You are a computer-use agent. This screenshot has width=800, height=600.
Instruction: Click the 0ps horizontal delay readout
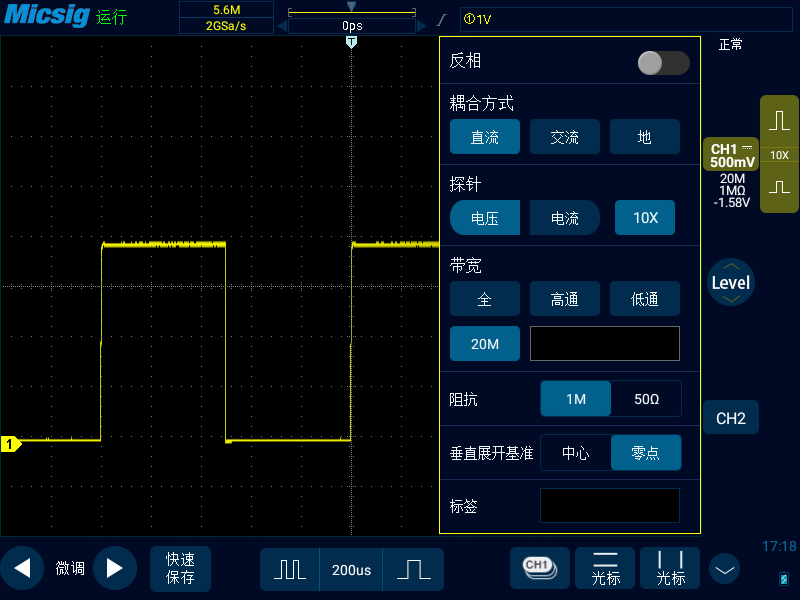[352, 26]
